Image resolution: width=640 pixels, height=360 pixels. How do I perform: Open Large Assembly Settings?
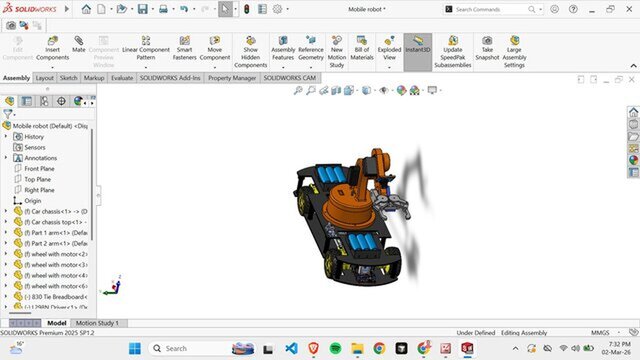[514, 52]
